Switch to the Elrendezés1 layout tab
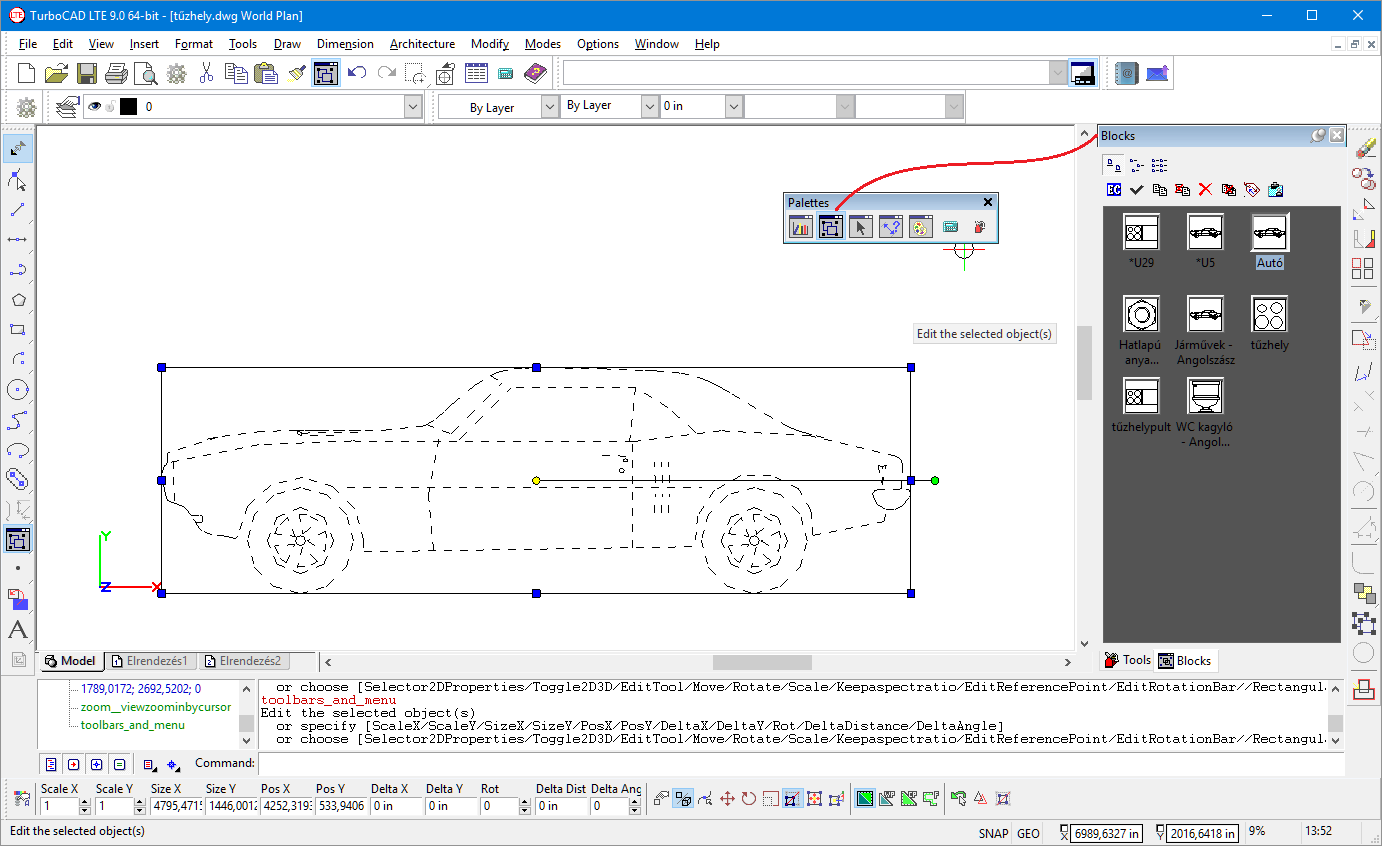1384x847 pixels. click(x=150, y=662)
